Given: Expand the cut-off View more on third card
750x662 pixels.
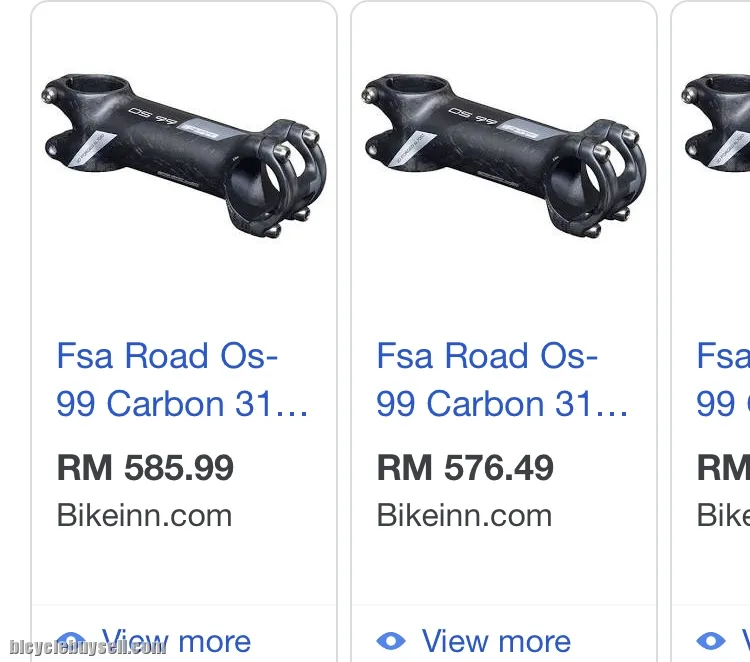Looking at the screenshot, I should pyautogui.click(x=744, y=641).
